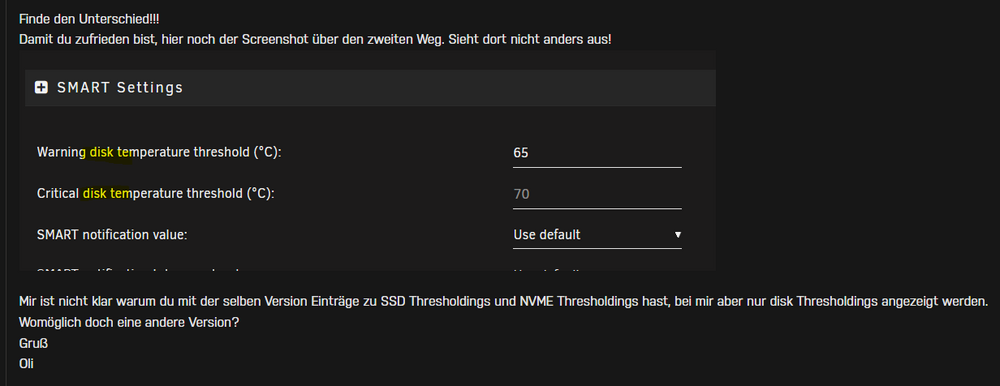The image size is (1000, 386).
Task: Click the arrow beside Use default
Action: (677, 235)
